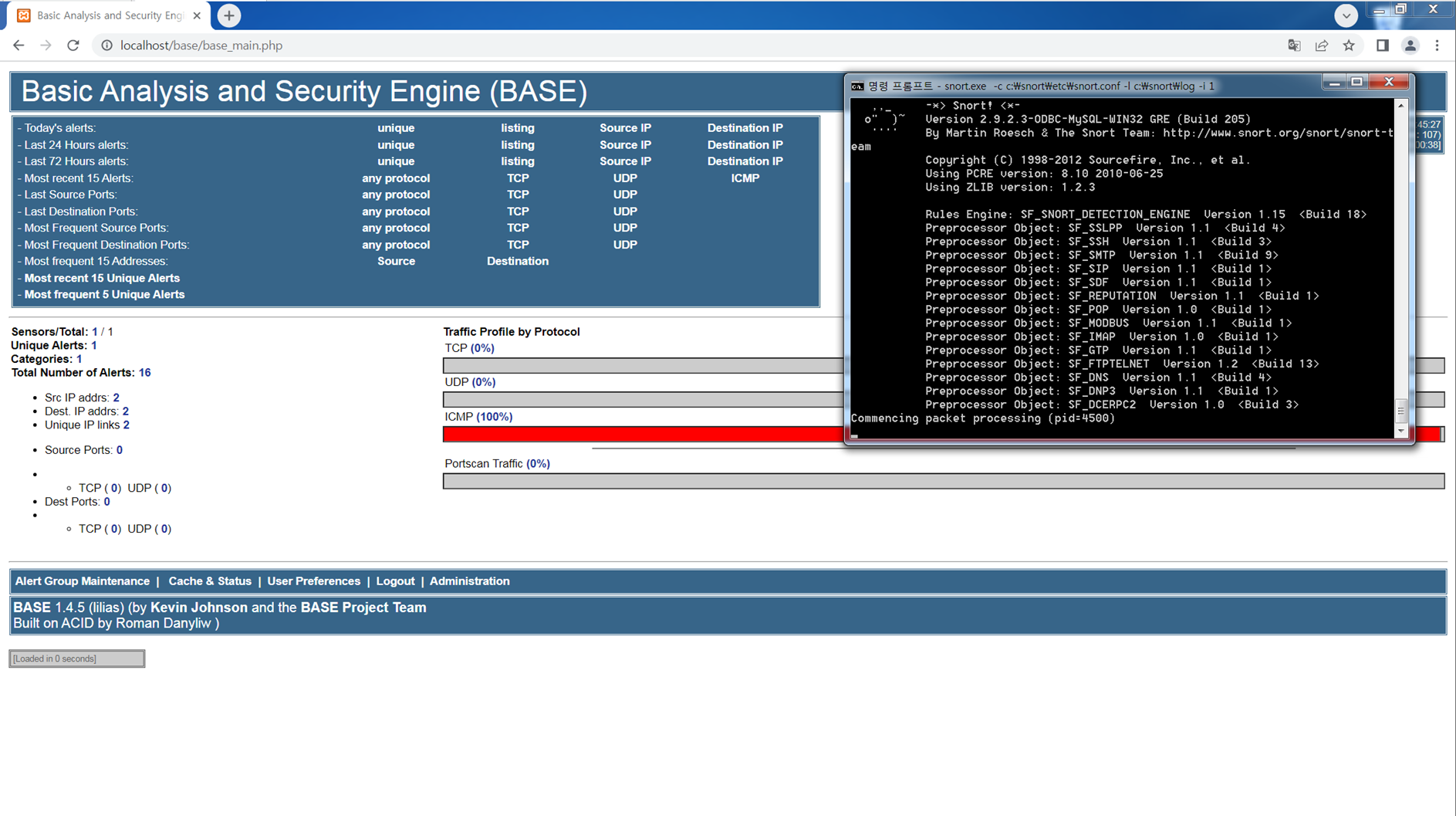Click the ICMP (100%) traffic link
This screenshot has height=816, width=1456.
click(x=494, y=417)
